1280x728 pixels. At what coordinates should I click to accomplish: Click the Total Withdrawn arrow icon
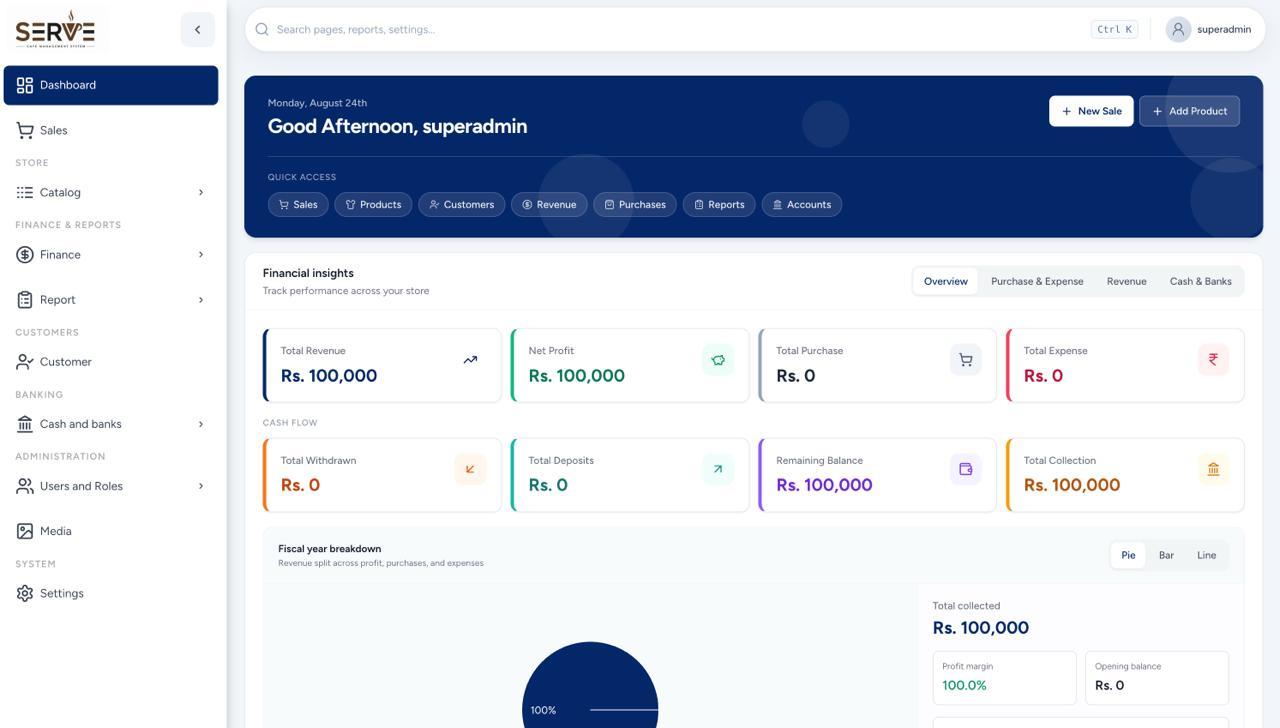pos(470,469)
